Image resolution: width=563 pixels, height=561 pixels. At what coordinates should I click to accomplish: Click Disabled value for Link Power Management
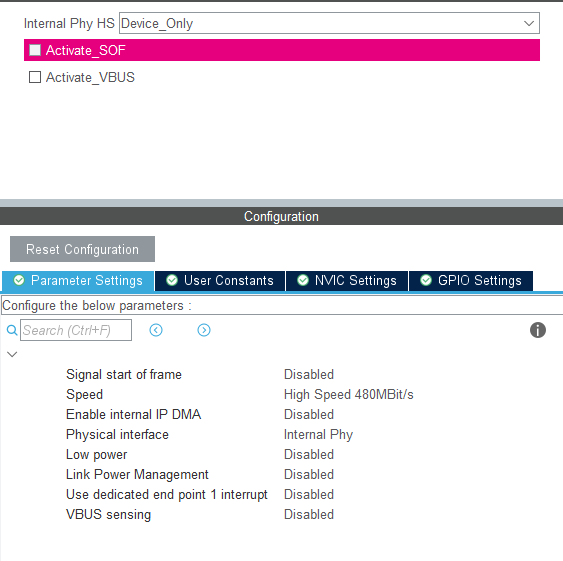tap(309, 474)
